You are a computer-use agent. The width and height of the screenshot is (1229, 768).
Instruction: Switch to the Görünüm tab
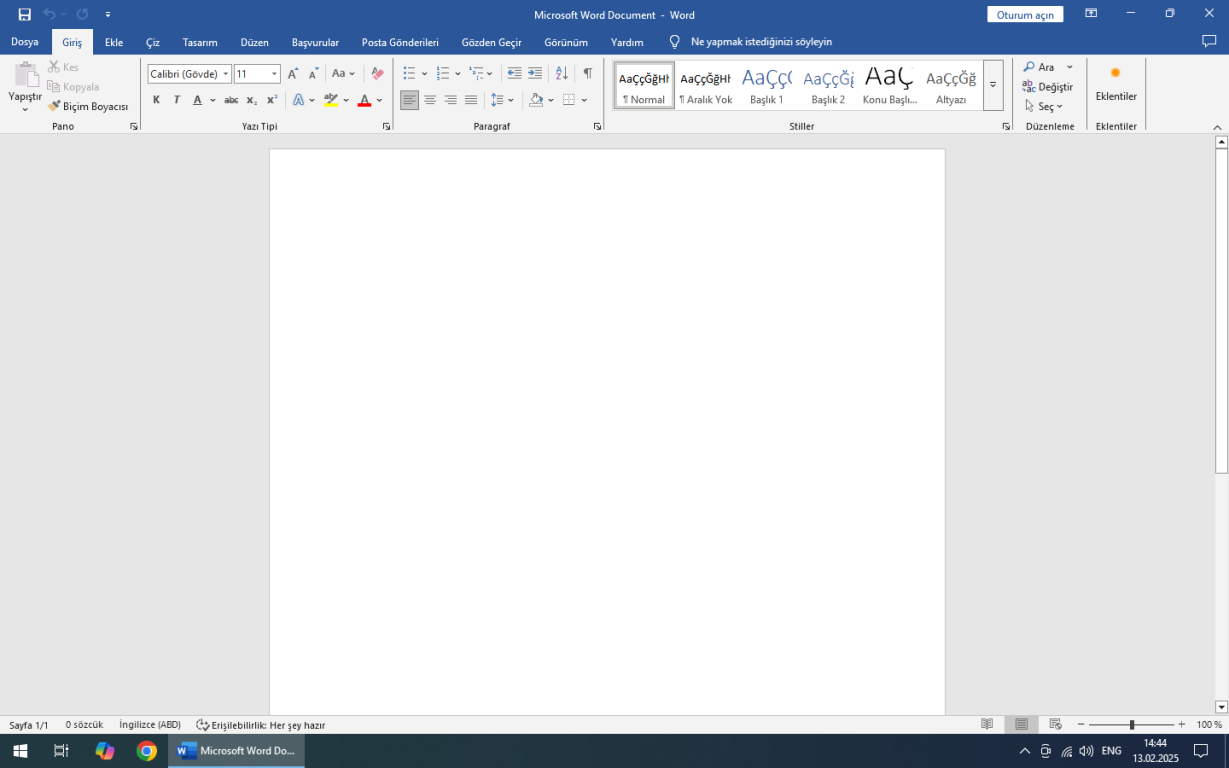click(566, 42)
